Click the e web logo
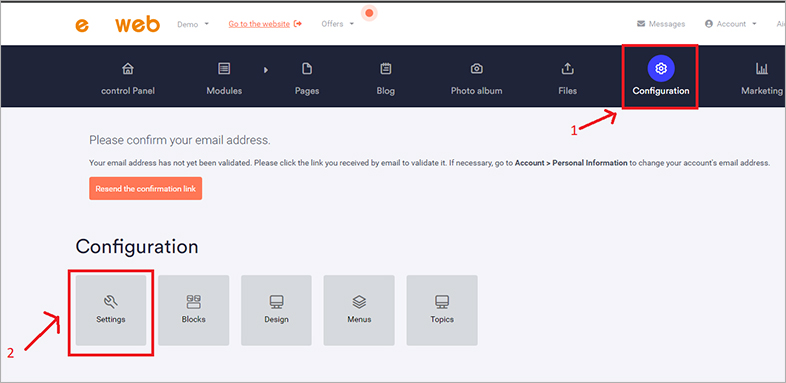786x383 pixels. click(118, 24)
